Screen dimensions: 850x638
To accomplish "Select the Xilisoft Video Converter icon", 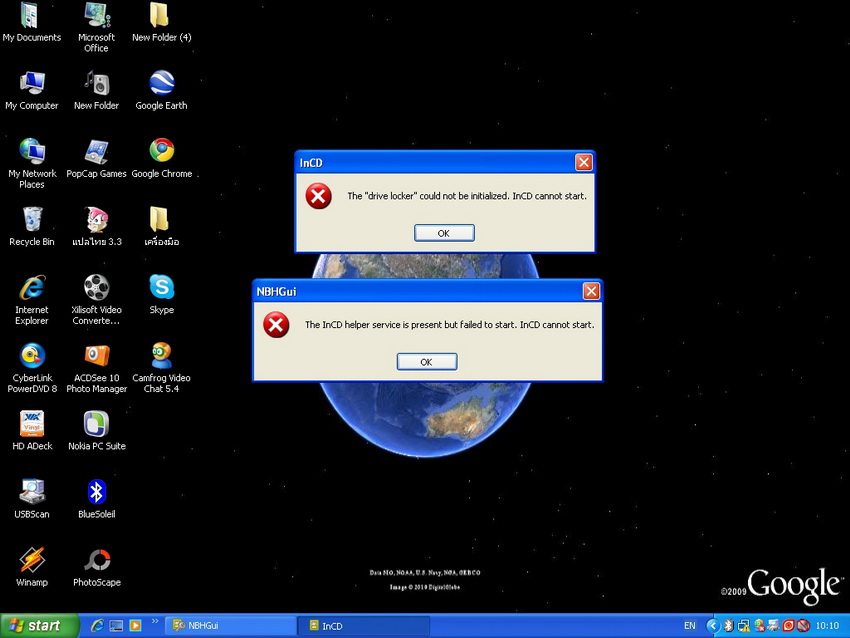I will click(x=96, y=300).
